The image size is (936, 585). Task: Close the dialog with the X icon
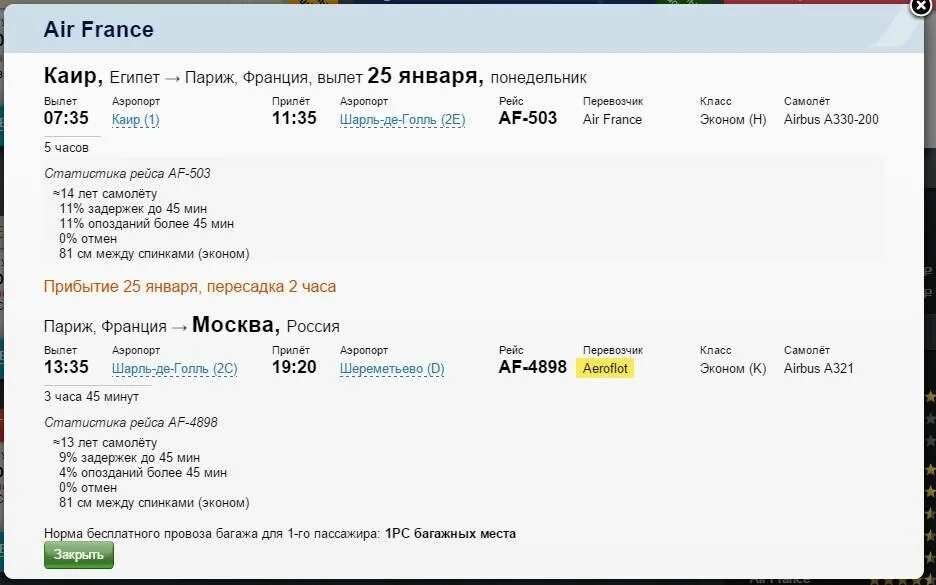[921, 6]
